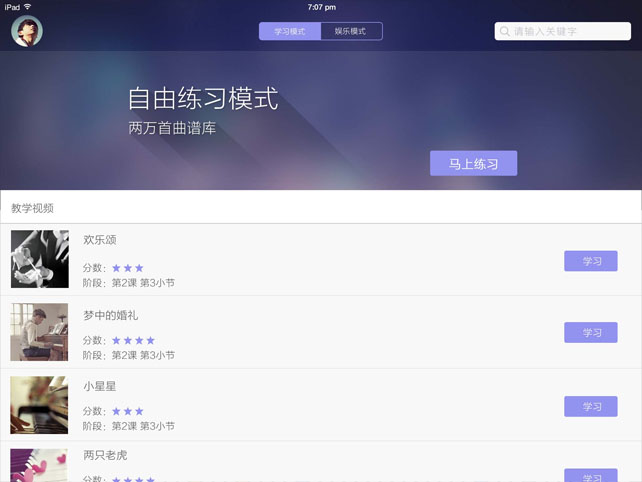The height and width of the screenshot is (482, 642).
Task: Switch to 娱乐模式 tab
Action: coord(352,31)
